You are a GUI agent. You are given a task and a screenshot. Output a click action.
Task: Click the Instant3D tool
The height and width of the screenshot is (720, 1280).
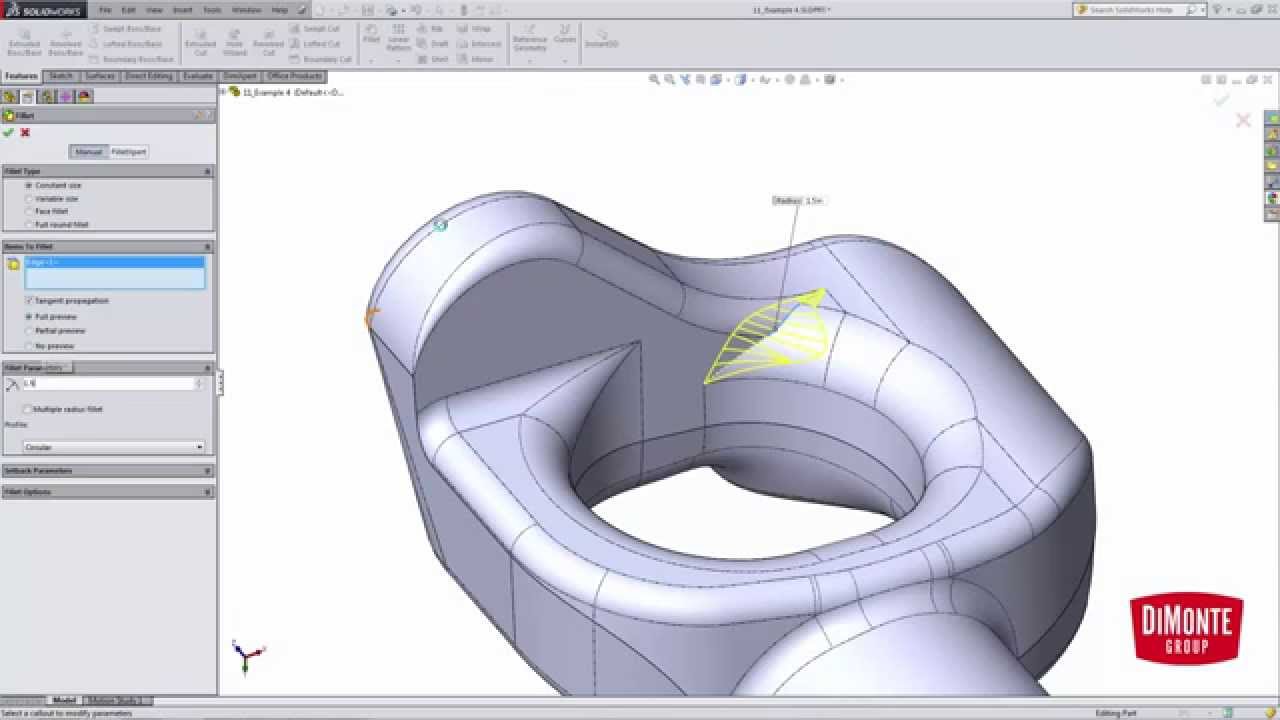point(602,38)
